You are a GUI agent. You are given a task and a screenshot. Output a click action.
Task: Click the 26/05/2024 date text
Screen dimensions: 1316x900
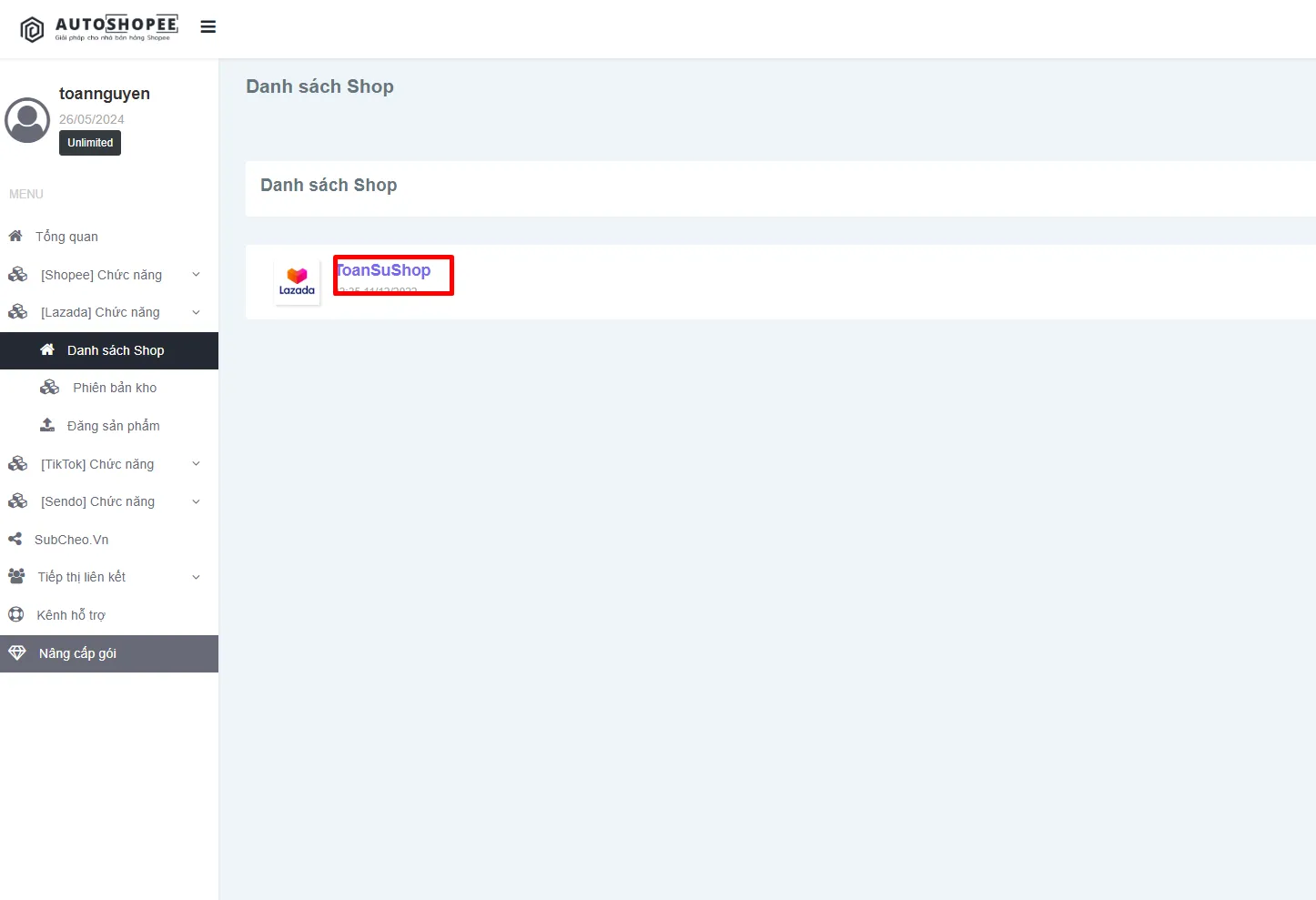92,119
